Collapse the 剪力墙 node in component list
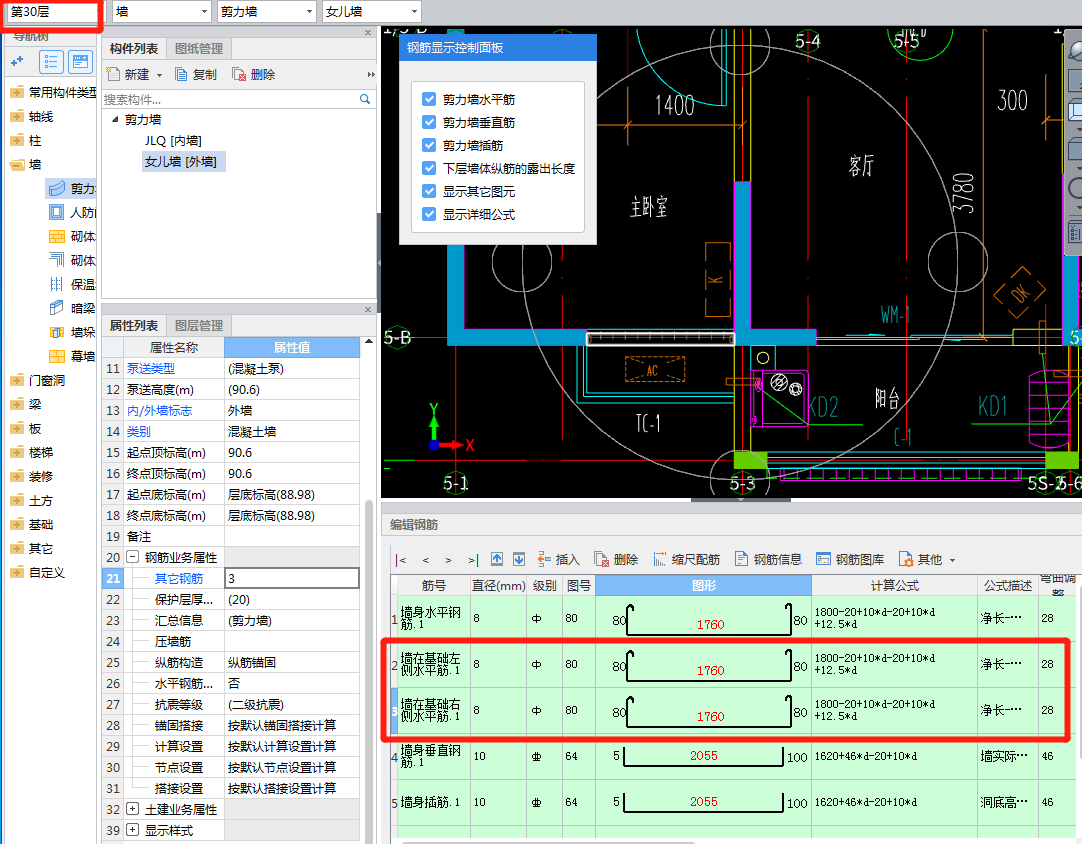This screenshot has height=844, width=1082. 115,119
